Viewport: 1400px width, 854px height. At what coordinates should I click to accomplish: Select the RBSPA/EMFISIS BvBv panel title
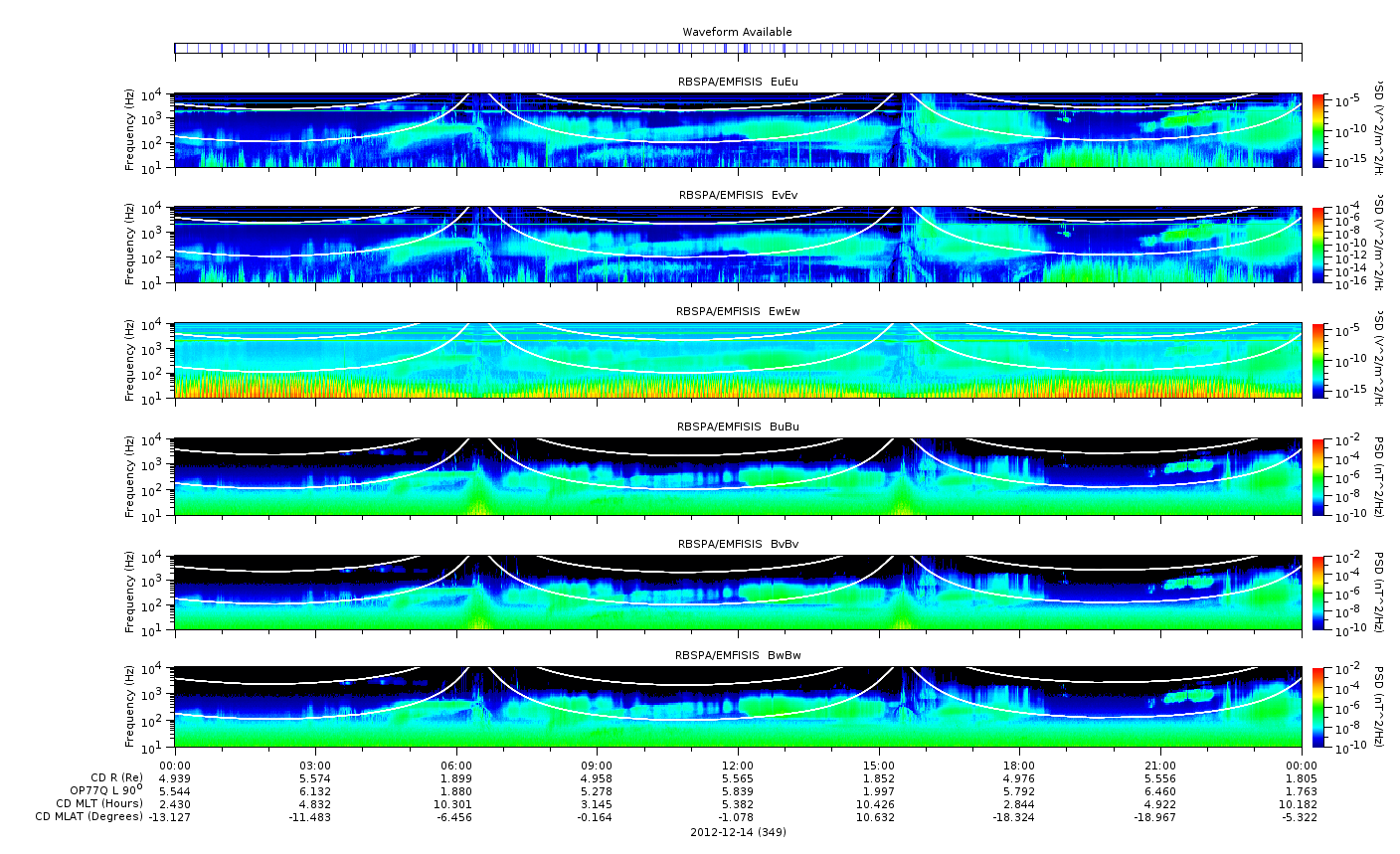click(x=737, y=544)
